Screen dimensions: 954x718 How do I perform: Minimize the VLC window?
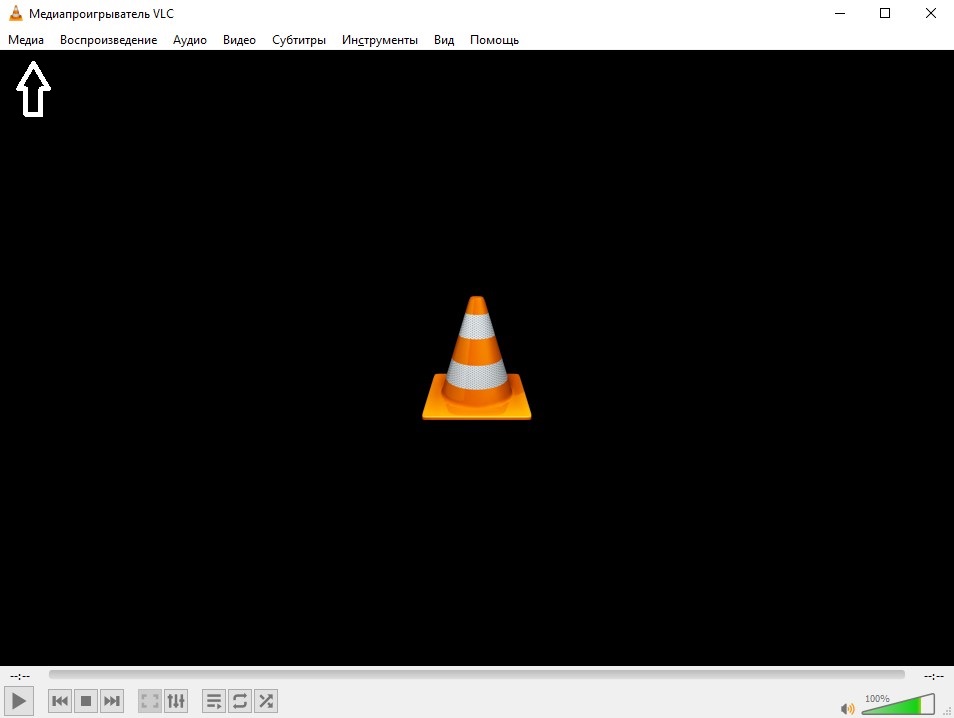[840, 13]
